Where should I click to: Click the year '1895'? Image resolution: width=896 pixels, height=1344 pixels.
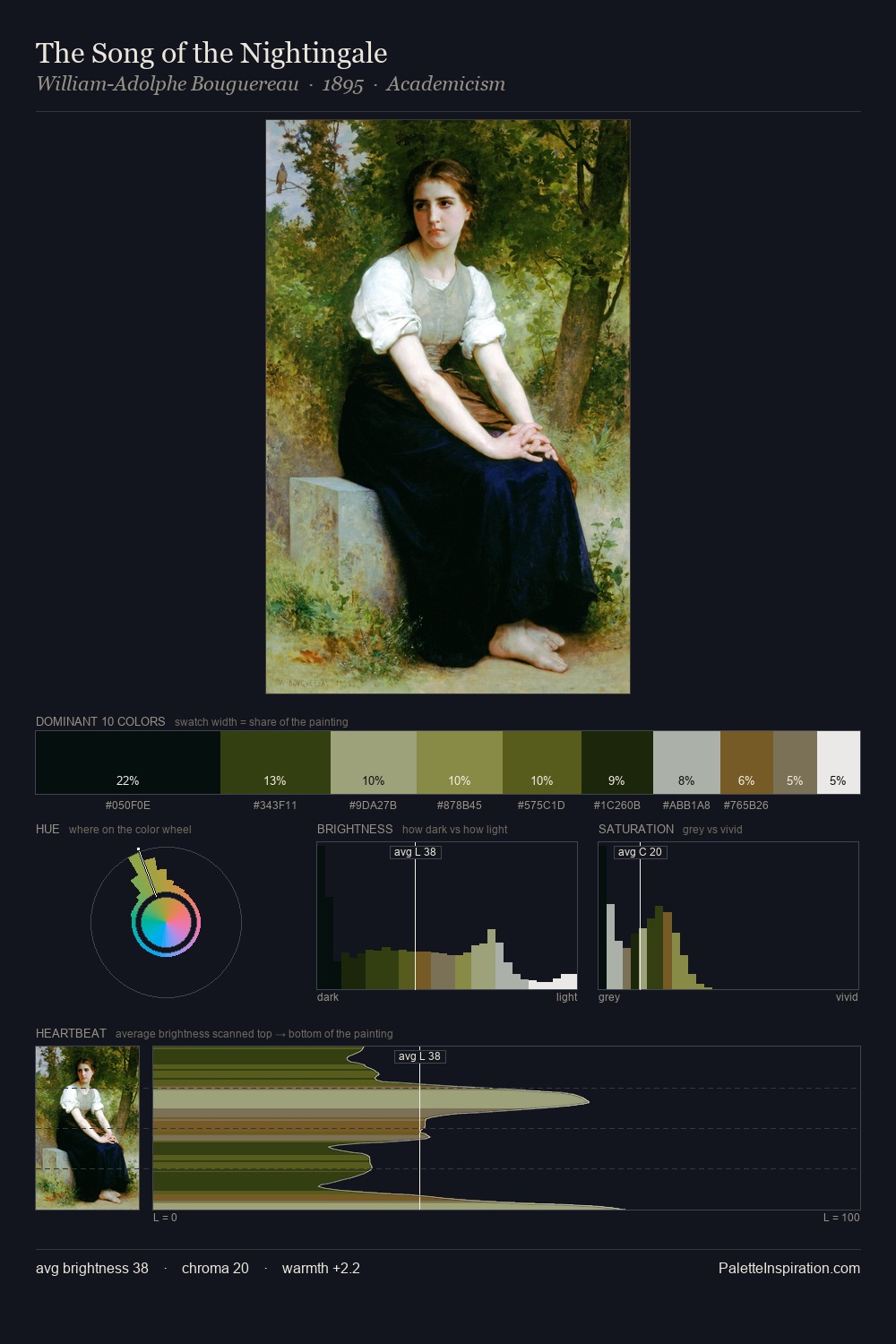pyautogui.click(x=342, y=84)
